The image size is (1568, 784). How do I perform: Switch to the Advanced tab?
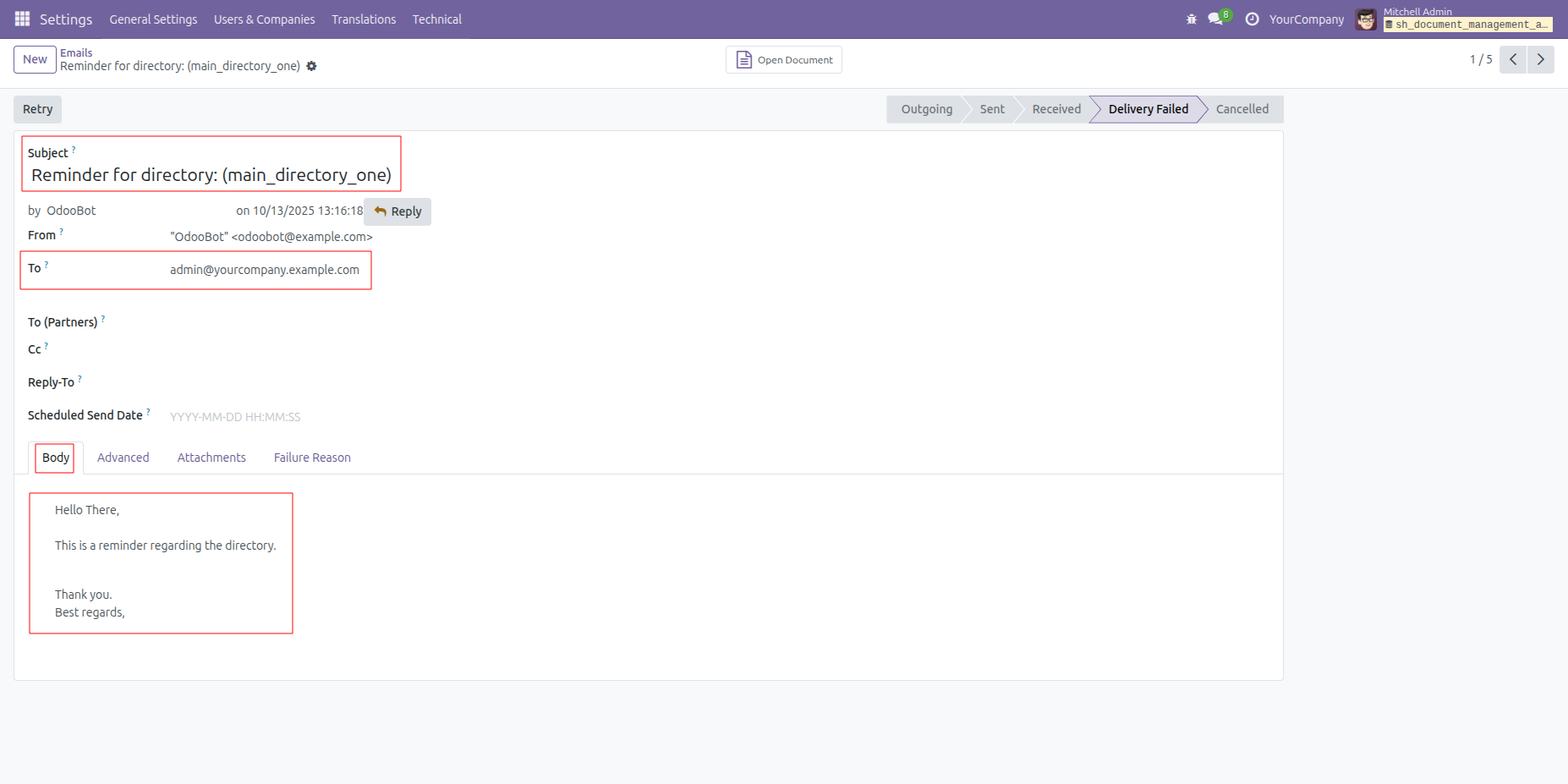coord(123,458)
